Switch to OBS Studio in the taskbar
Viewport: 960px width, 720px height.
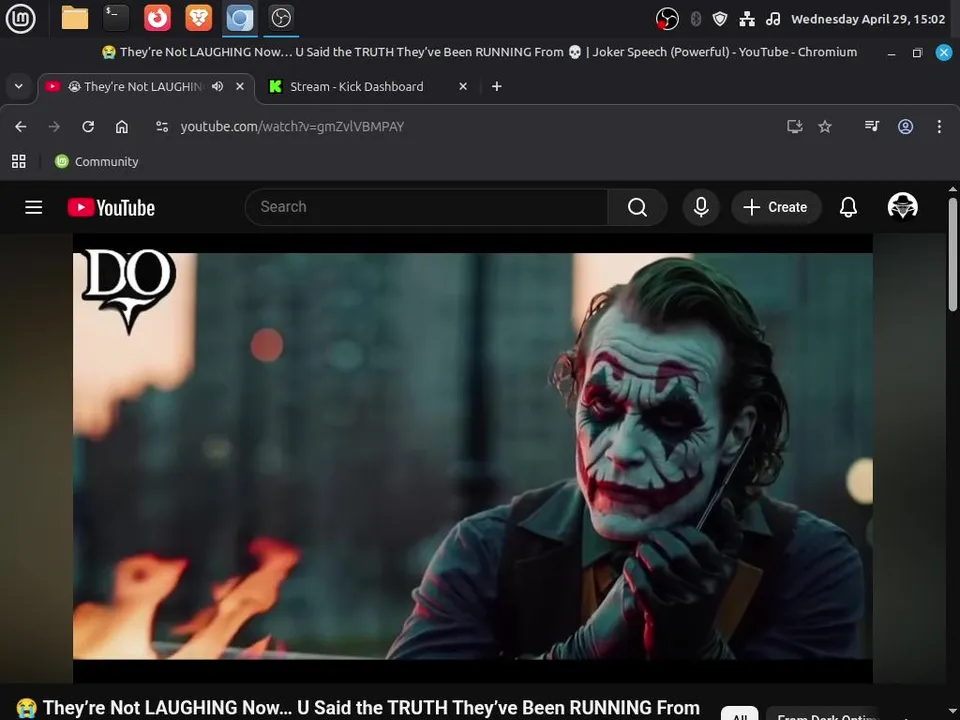click(281, 18)
